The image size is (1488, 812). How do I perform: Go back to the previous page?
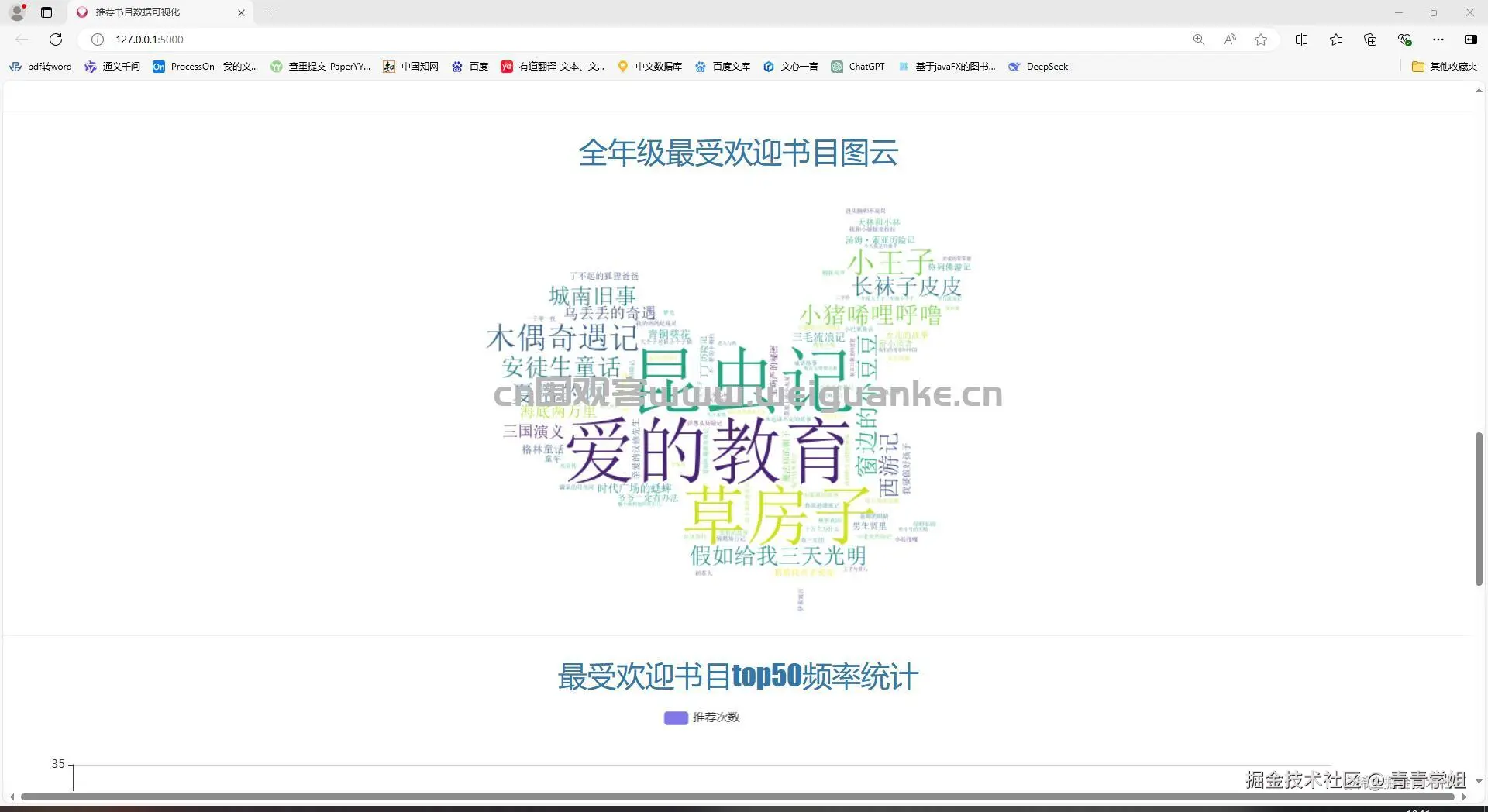coord(22,40)
